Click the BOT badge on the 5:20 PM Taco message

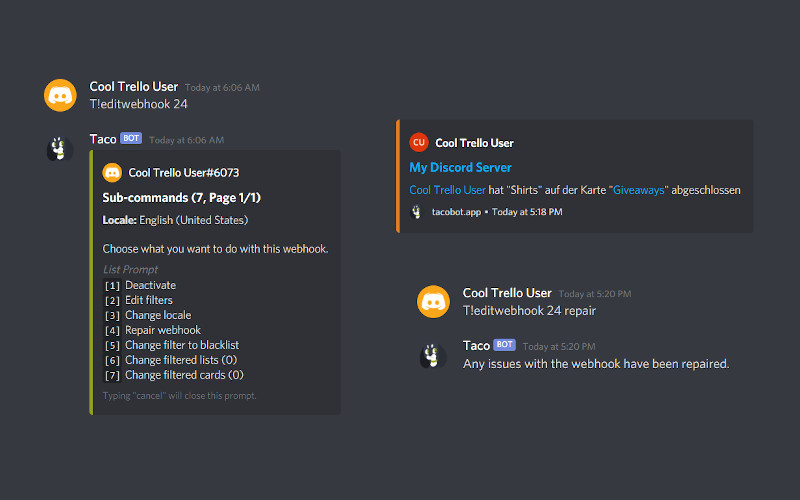pyautogui.click(x=504, y=345)
